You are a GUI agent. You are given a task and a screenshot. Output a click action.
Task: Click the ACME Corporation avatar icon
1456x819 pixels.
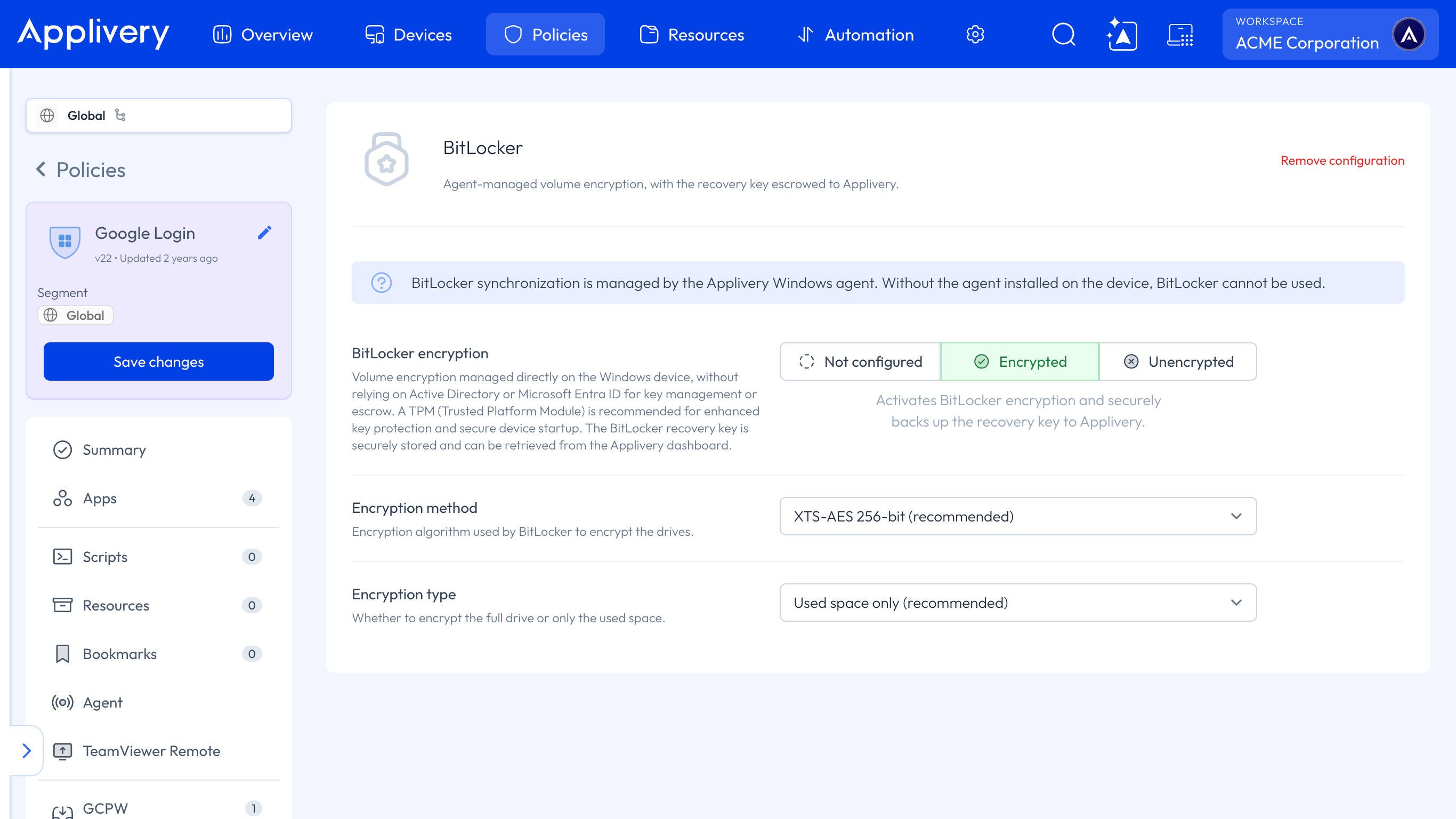1409,35
